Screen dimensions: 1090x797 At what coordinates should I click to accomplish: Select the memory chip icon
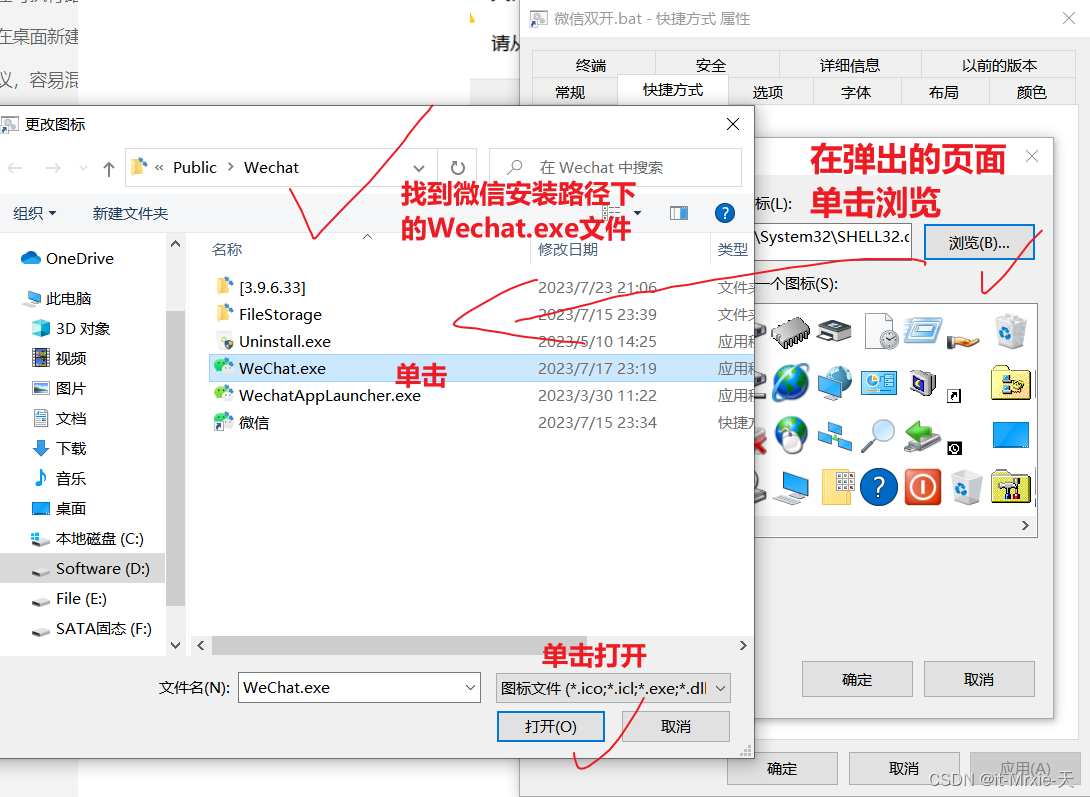790,331
